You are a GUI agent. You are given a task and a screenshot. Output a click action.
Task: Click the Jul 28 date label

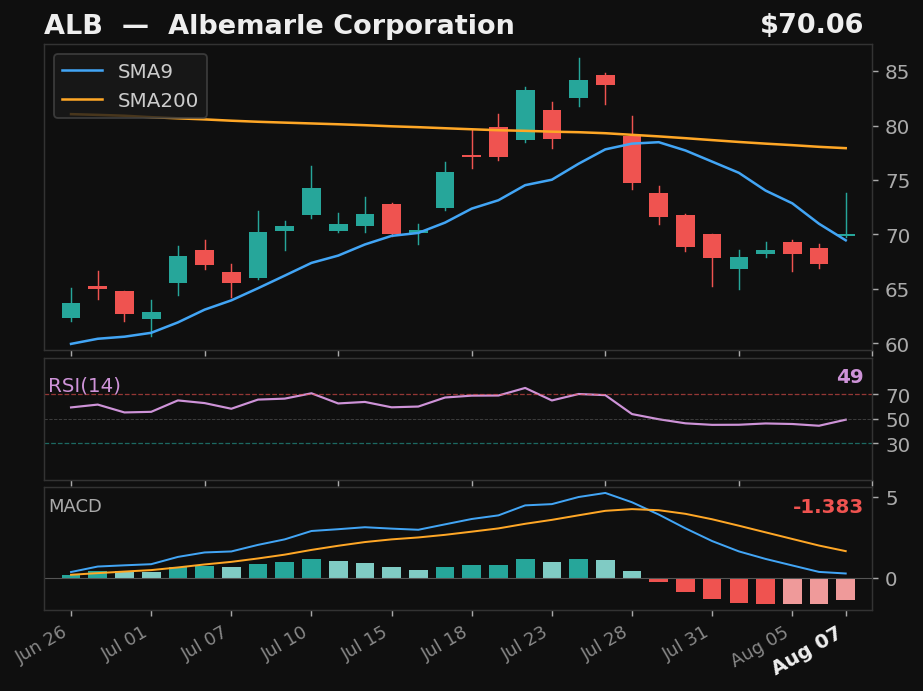click(607, 643)
